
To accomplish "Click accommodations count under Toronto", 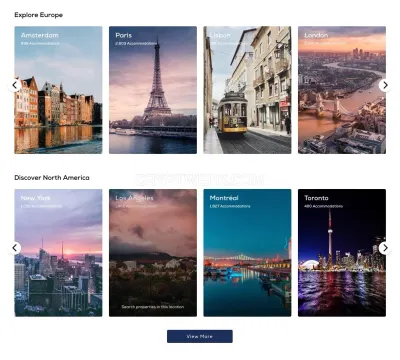I will coord(323,206).
